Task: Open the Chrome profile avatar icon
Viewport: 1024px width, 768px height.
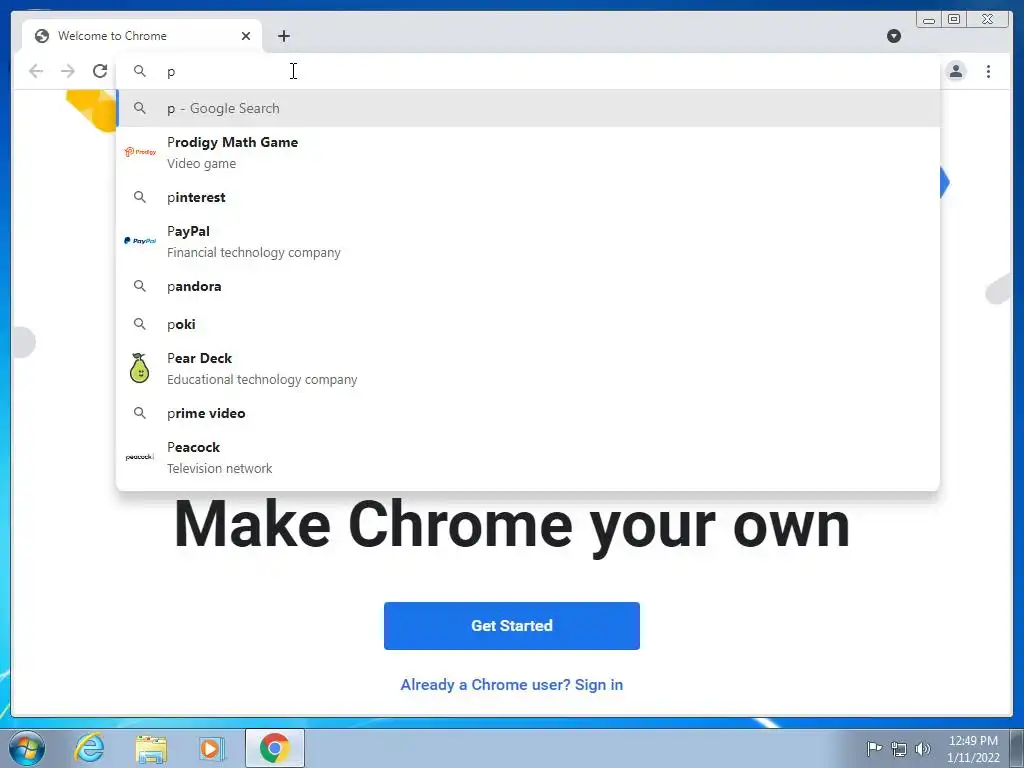Action: [x=956, y=71]
